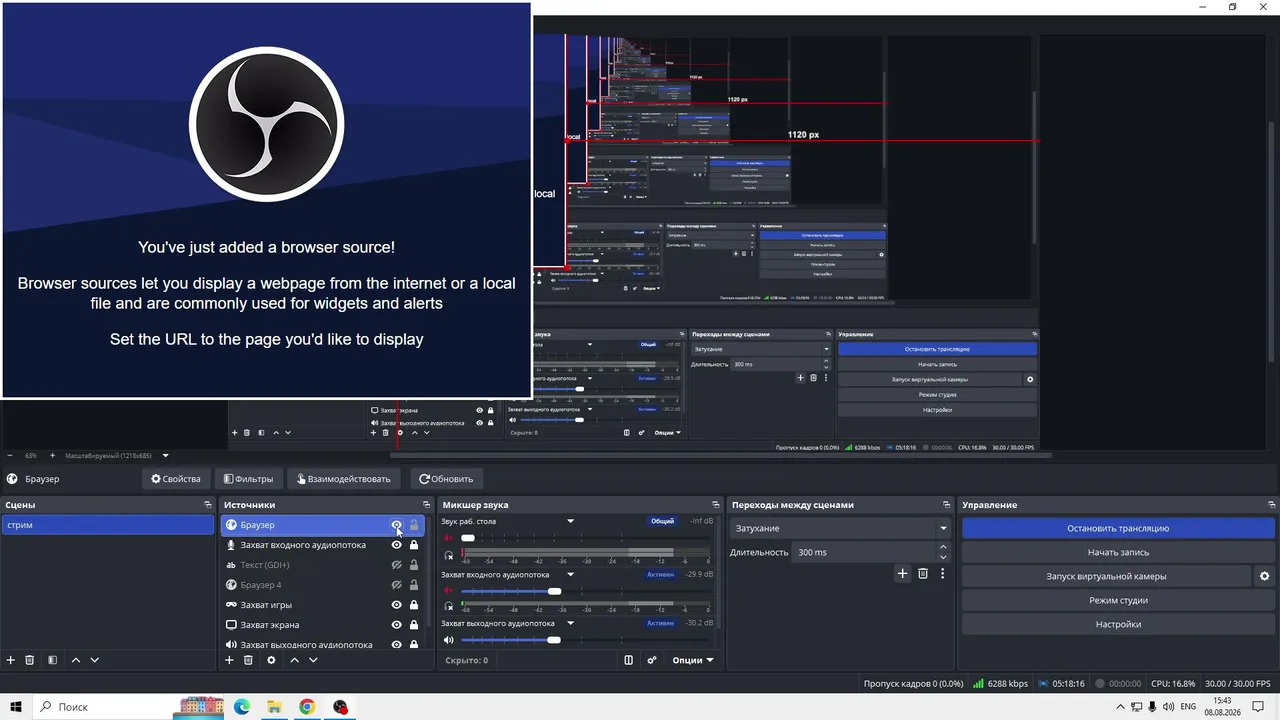Increase transition duration with up arrow
The height and width of the screenshot is (720, 1280).
tap(943, 547)
